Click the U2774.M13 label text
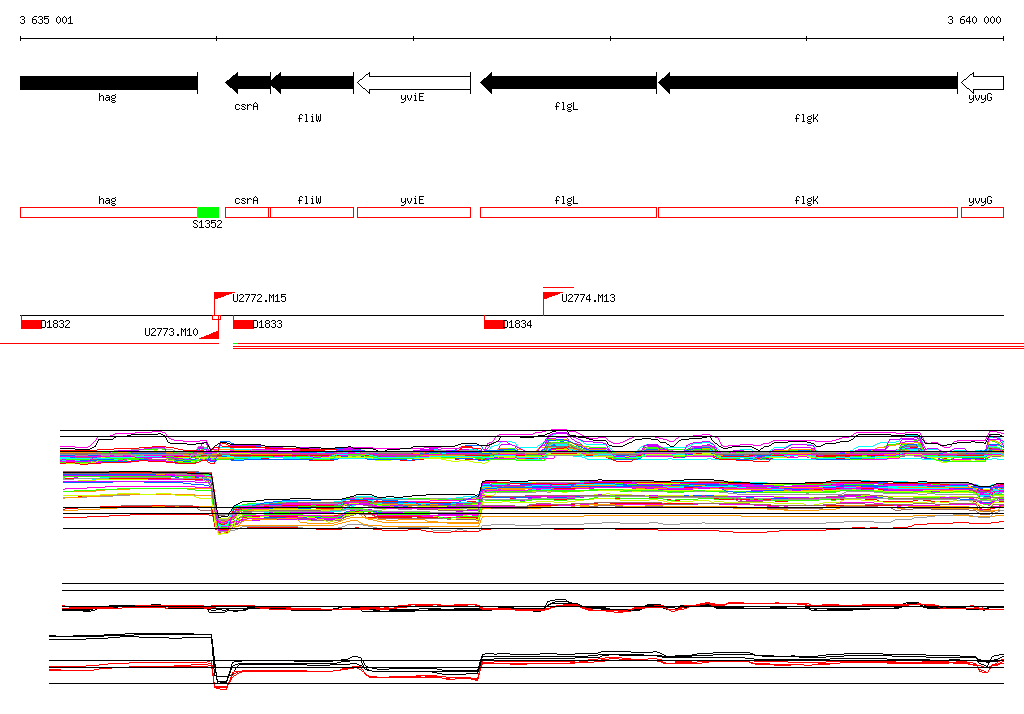Image resolution: width=1024 pixels, height=714 pixels. 588,298
